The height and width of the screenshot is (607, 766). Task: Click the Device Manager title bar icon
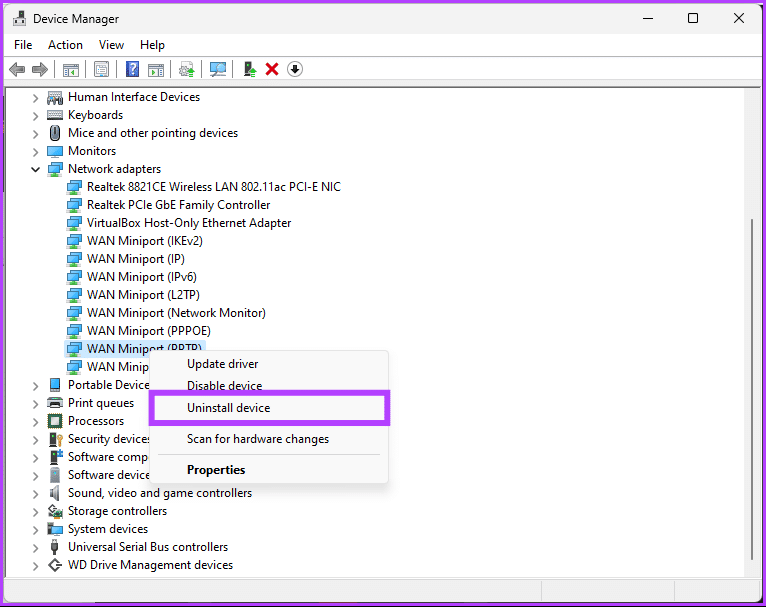pos(20,19)
